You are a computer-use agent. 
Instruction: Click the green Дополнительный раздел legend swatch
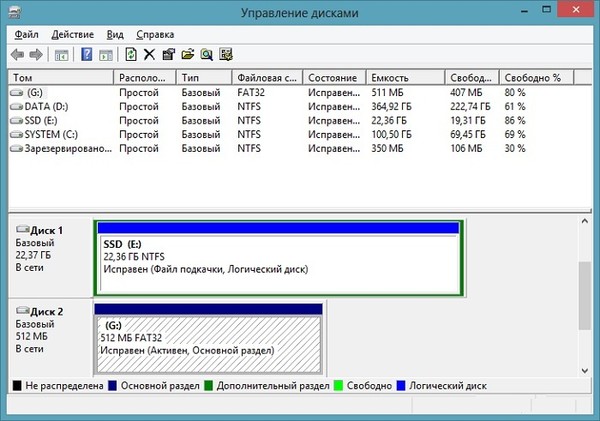tap(209, 386)
